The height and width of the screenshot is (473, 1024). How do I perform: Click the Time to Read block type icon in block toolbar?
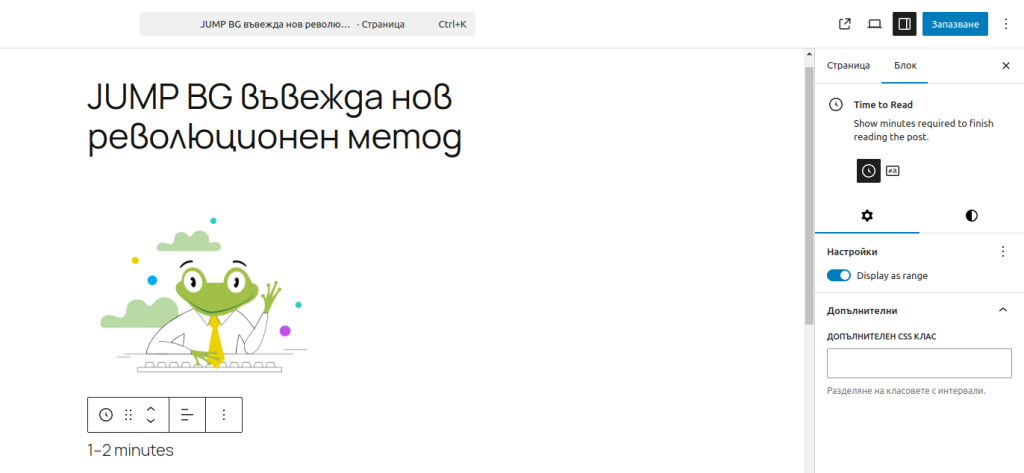pyautogui.click(x=106, y=414)
